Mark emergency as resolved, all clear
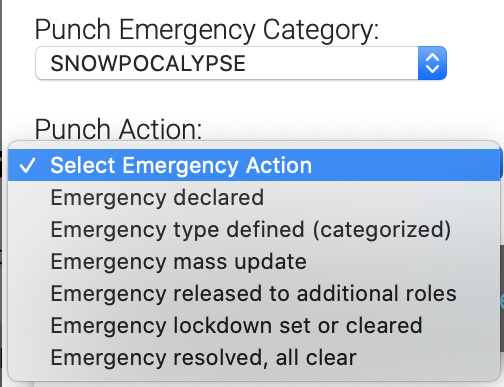 254,357
